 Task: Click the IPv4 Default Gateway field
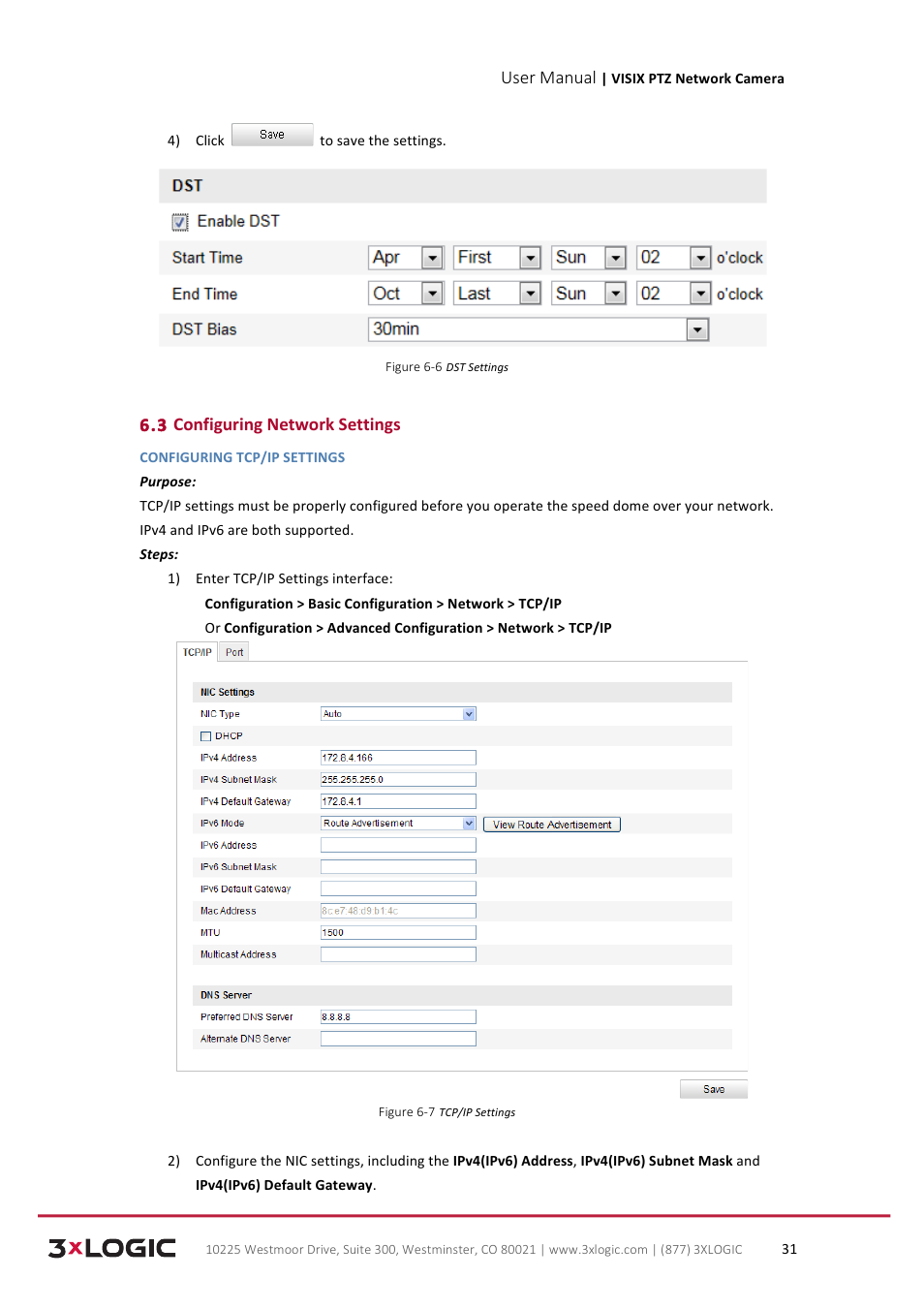click(398, 801)
